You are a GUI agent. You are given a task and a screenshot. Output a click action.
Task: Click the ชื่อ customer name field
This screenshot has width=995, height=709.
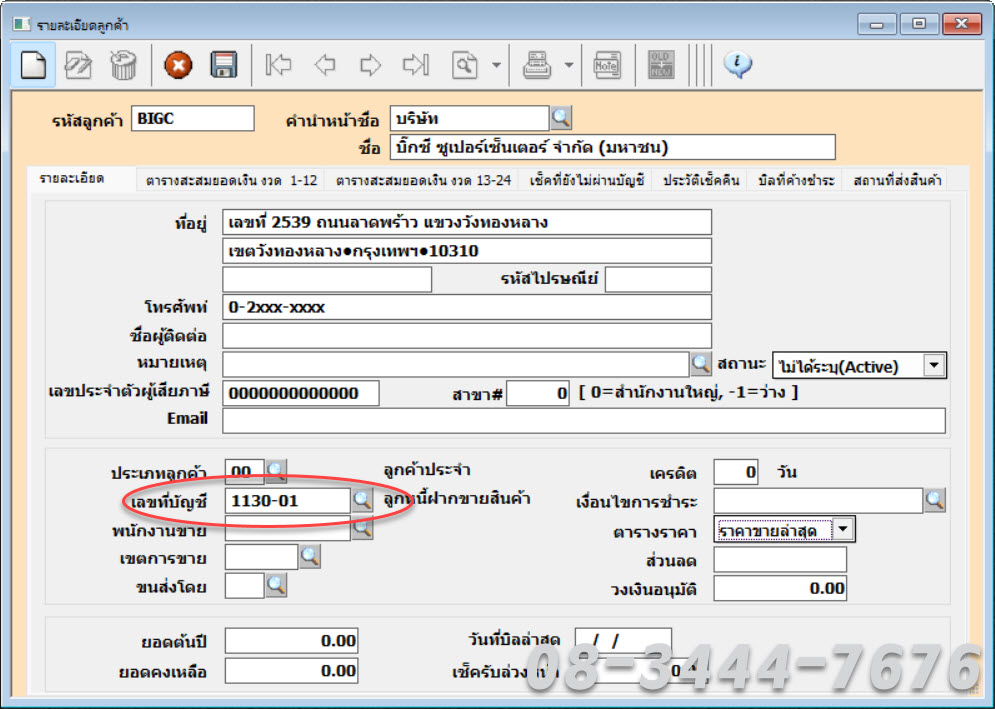pos(612,147)
